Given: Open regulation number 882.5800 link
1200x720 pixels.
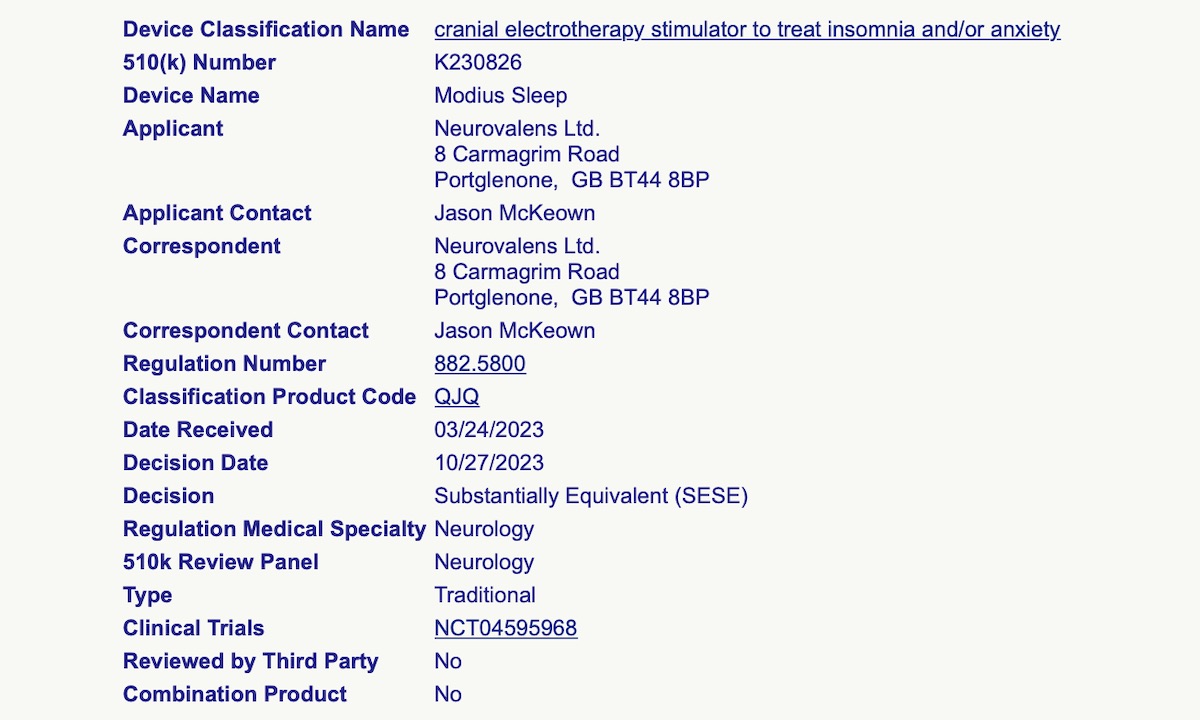Looking at the screenshot, I should (x=479, y=364).
